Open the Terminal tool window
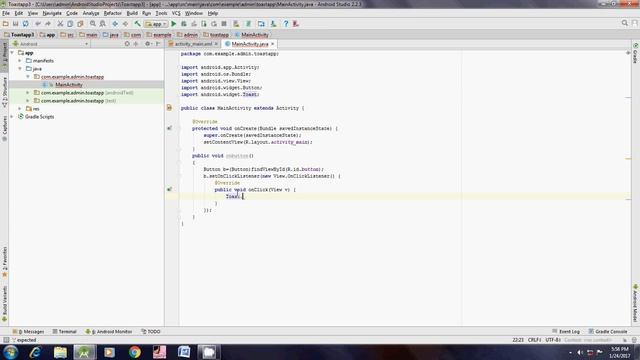 [x=64, y=331]
